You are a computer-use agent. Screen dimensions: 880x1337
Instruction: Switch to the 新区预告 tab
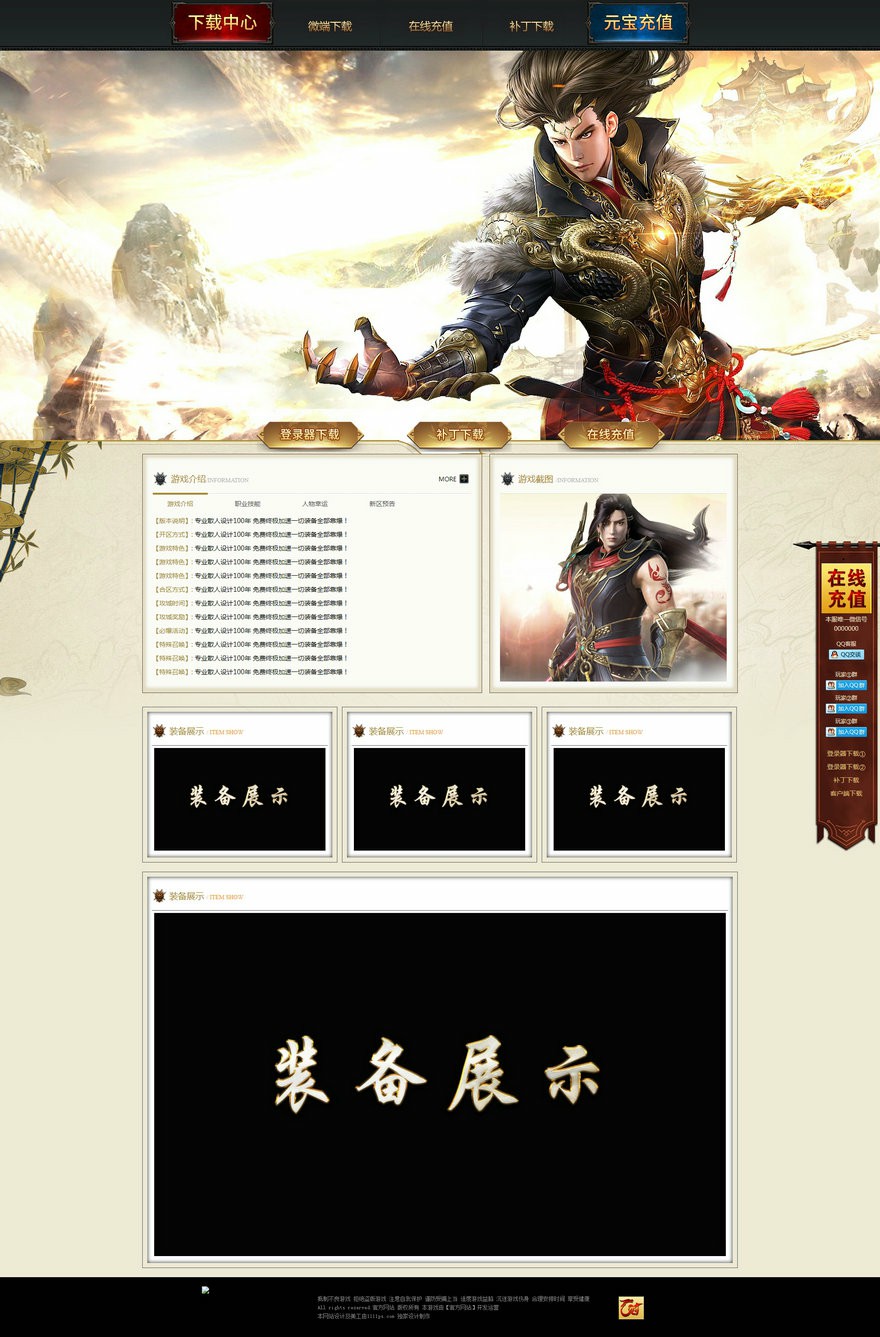coord(382,504)
